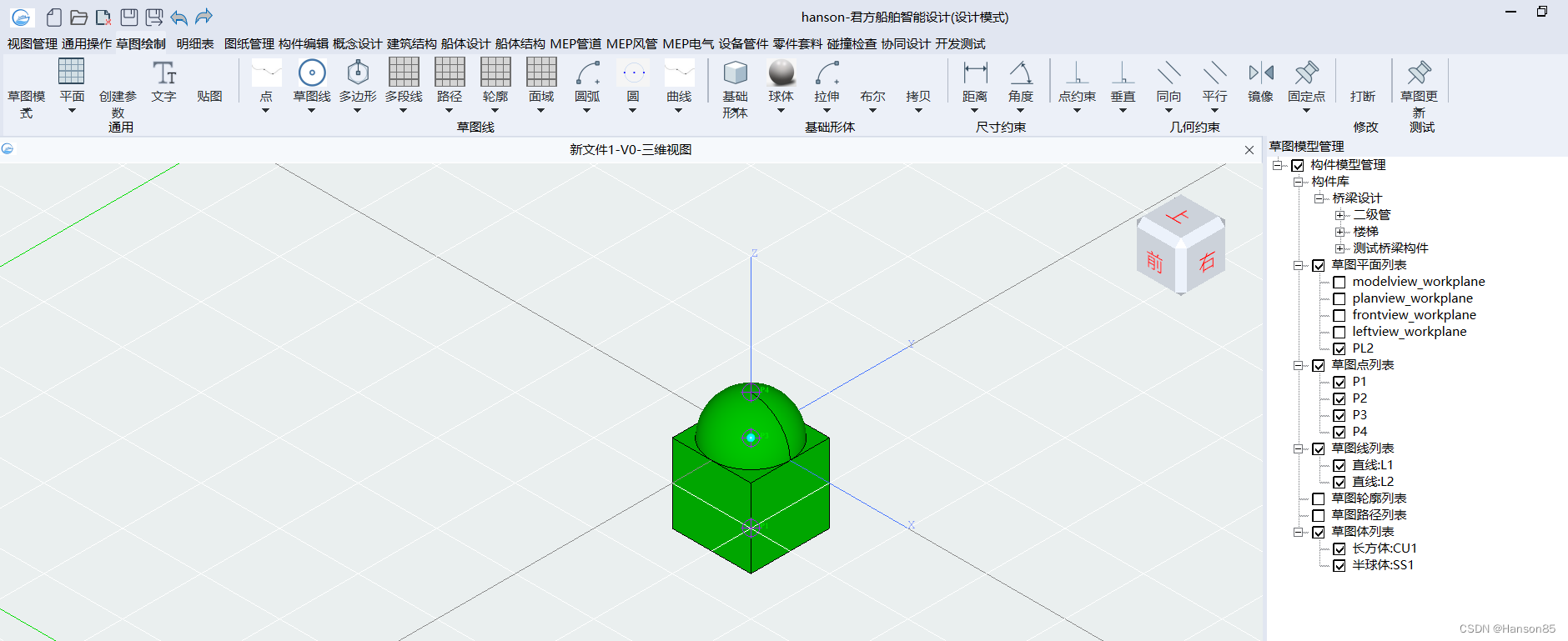Collapse the 草图点列表 tree node
Viewport: 1568px width, 641px height.
click(1298, 365)
